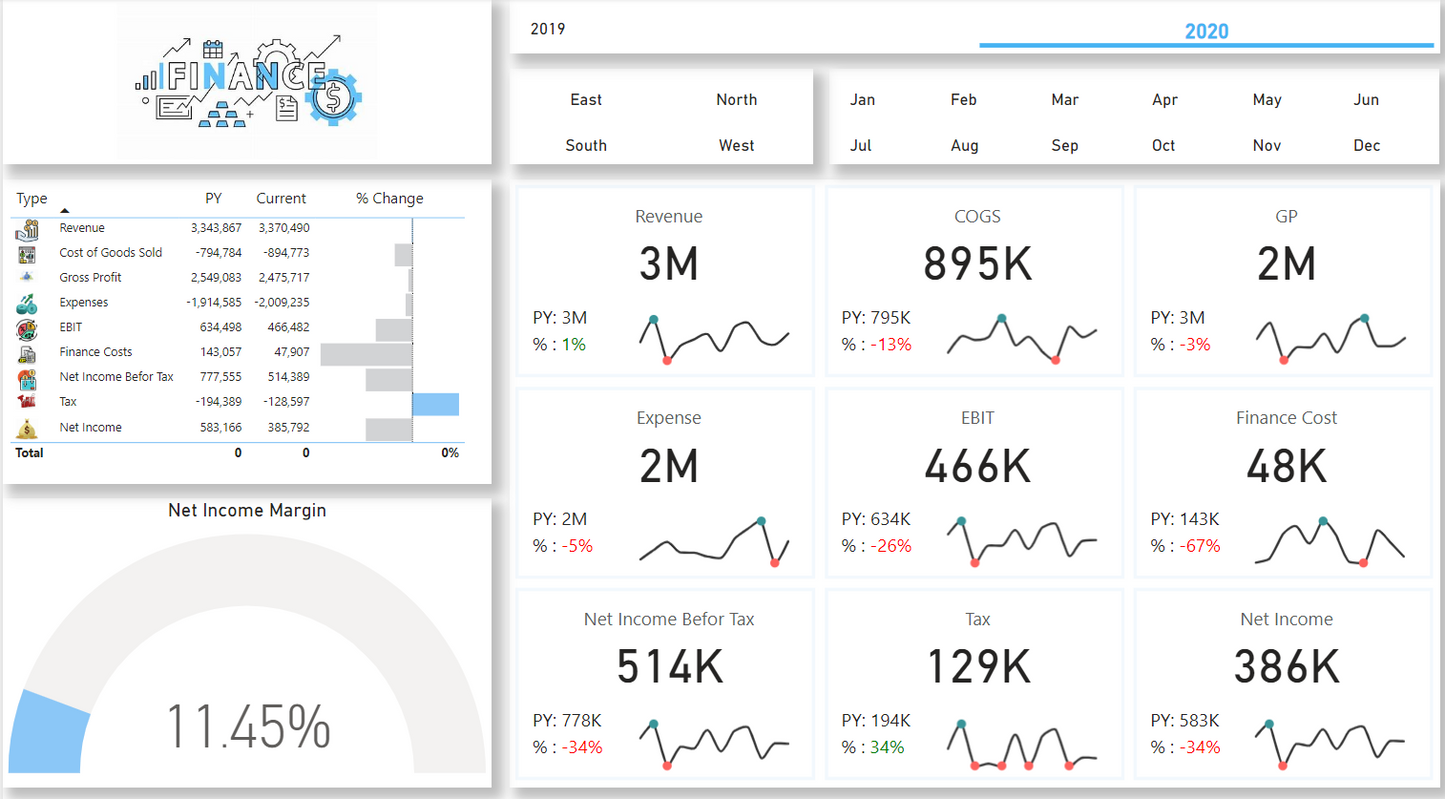The width and height of the screenshot is (1445, 799).
Task: Click the Finance Costs row icon
Action: (x=27, y=353)
